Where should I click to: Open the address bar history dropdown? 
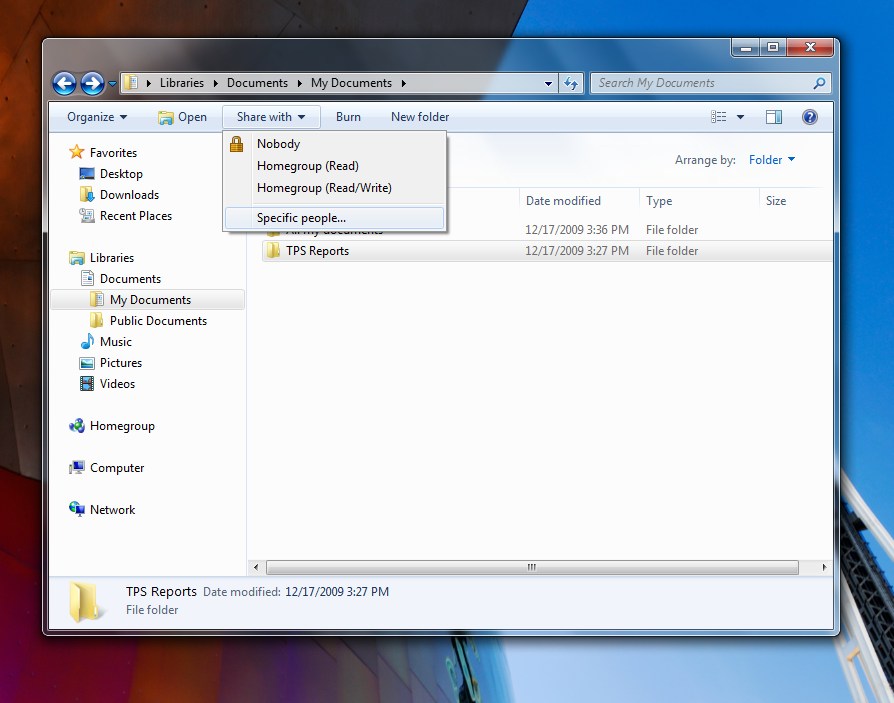[548, 83]
